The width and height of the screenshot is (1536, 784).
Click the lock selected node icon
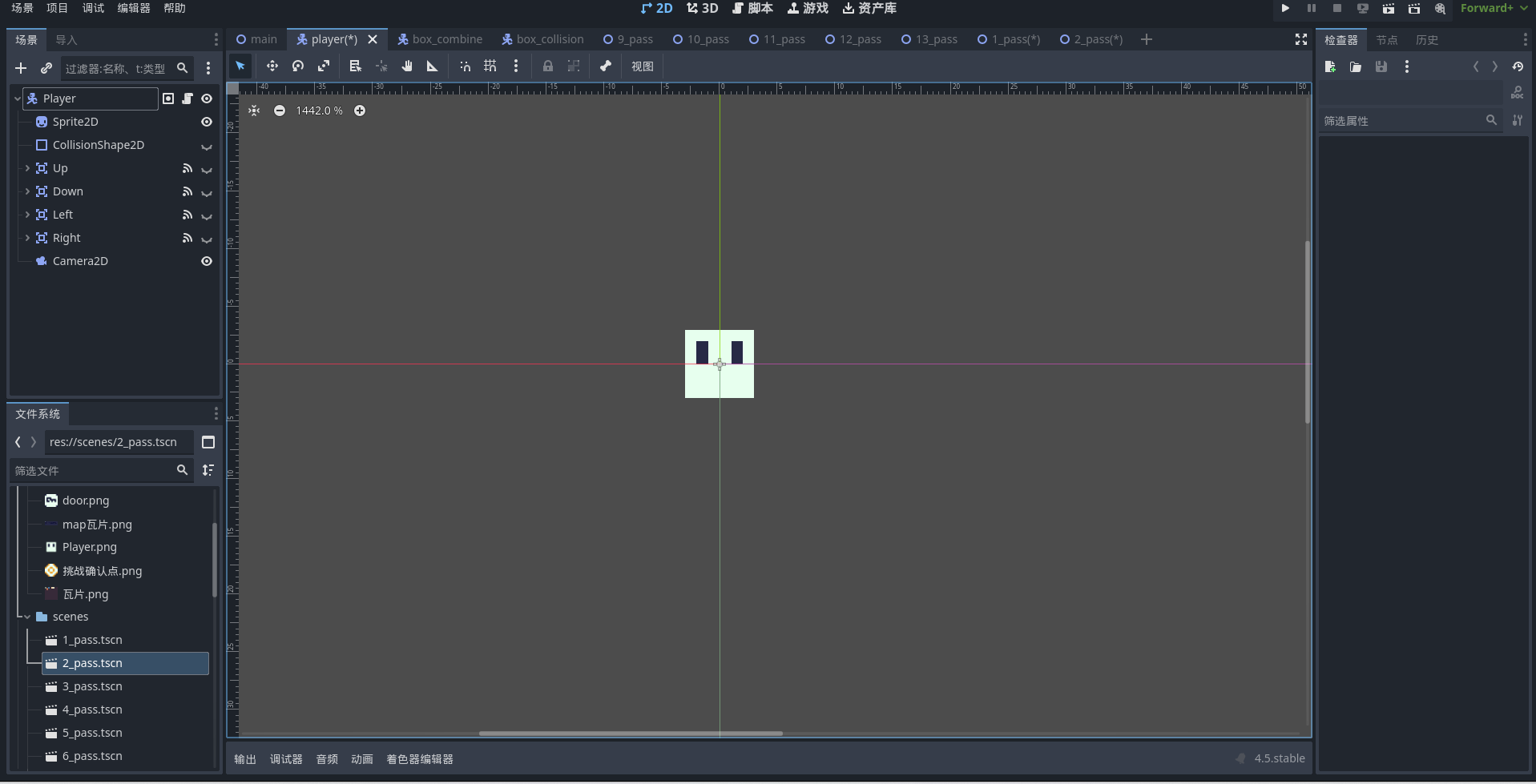coord(548,66)
